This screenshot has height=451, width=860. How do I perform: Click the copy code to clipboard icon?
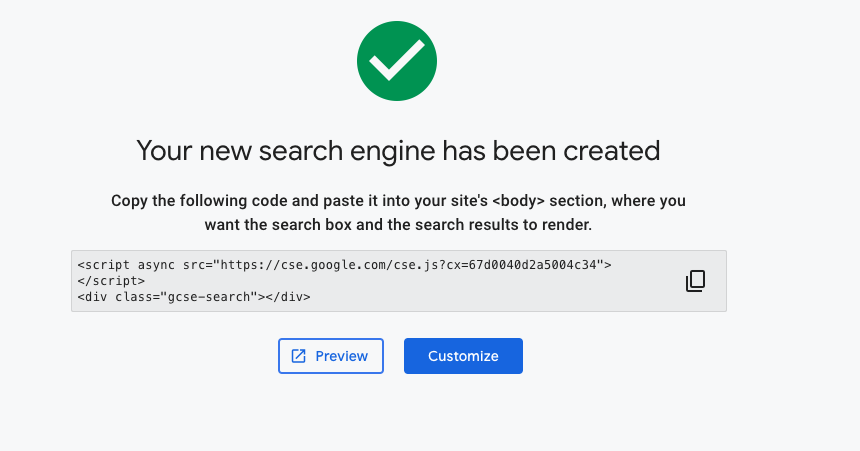(695, 281)
